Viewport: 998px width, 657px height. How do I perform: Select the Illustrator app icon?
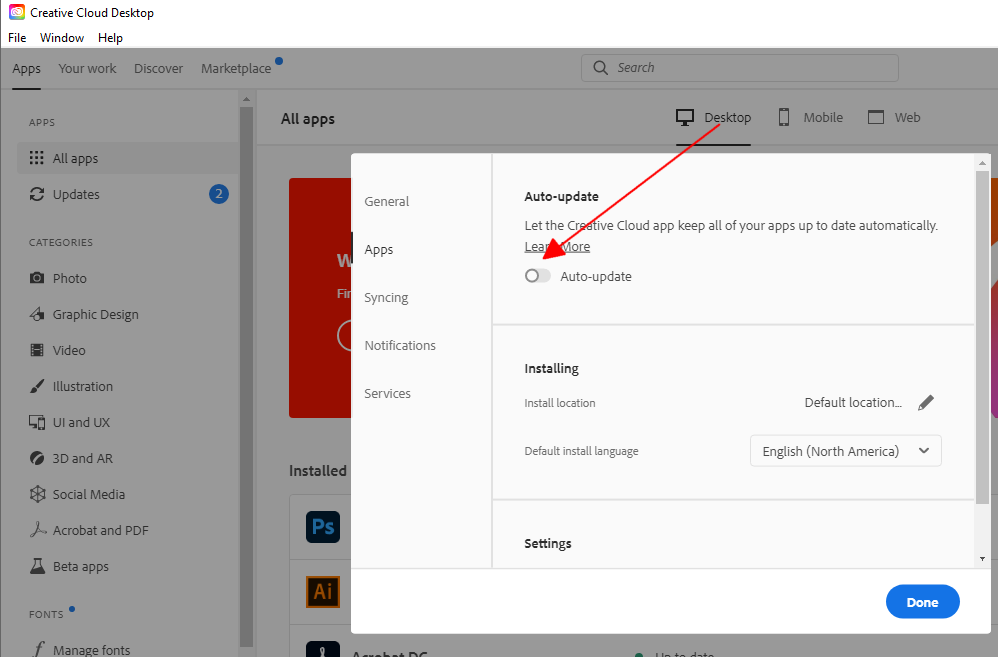pos(323,592)
